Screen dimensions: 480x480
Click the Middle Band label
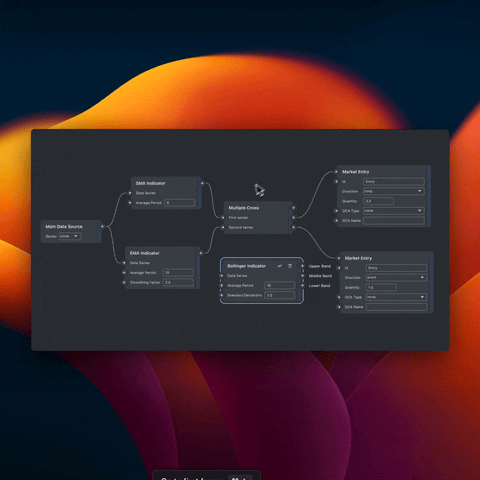tap(320, 276)
